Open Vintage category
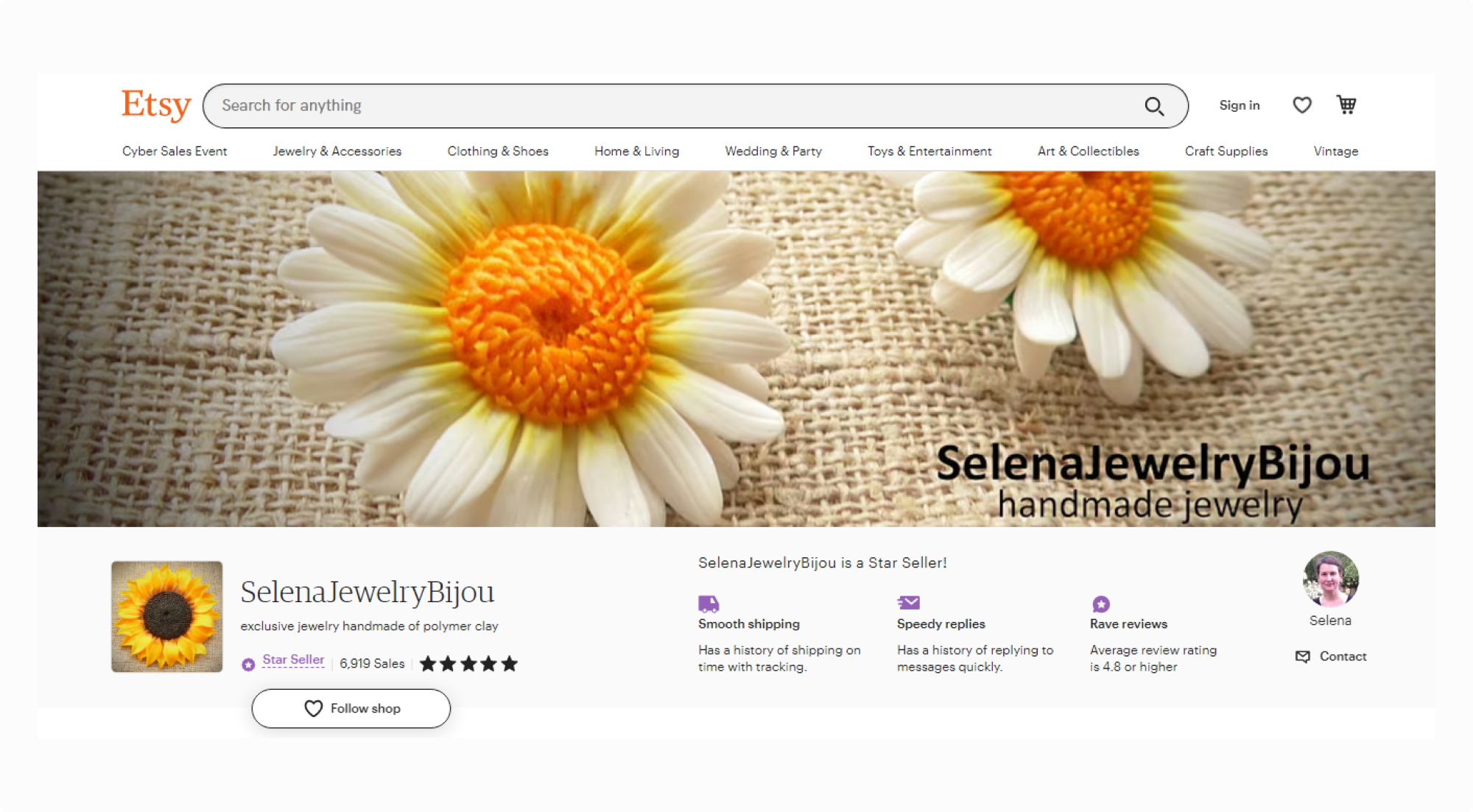 coord(1336,151)
